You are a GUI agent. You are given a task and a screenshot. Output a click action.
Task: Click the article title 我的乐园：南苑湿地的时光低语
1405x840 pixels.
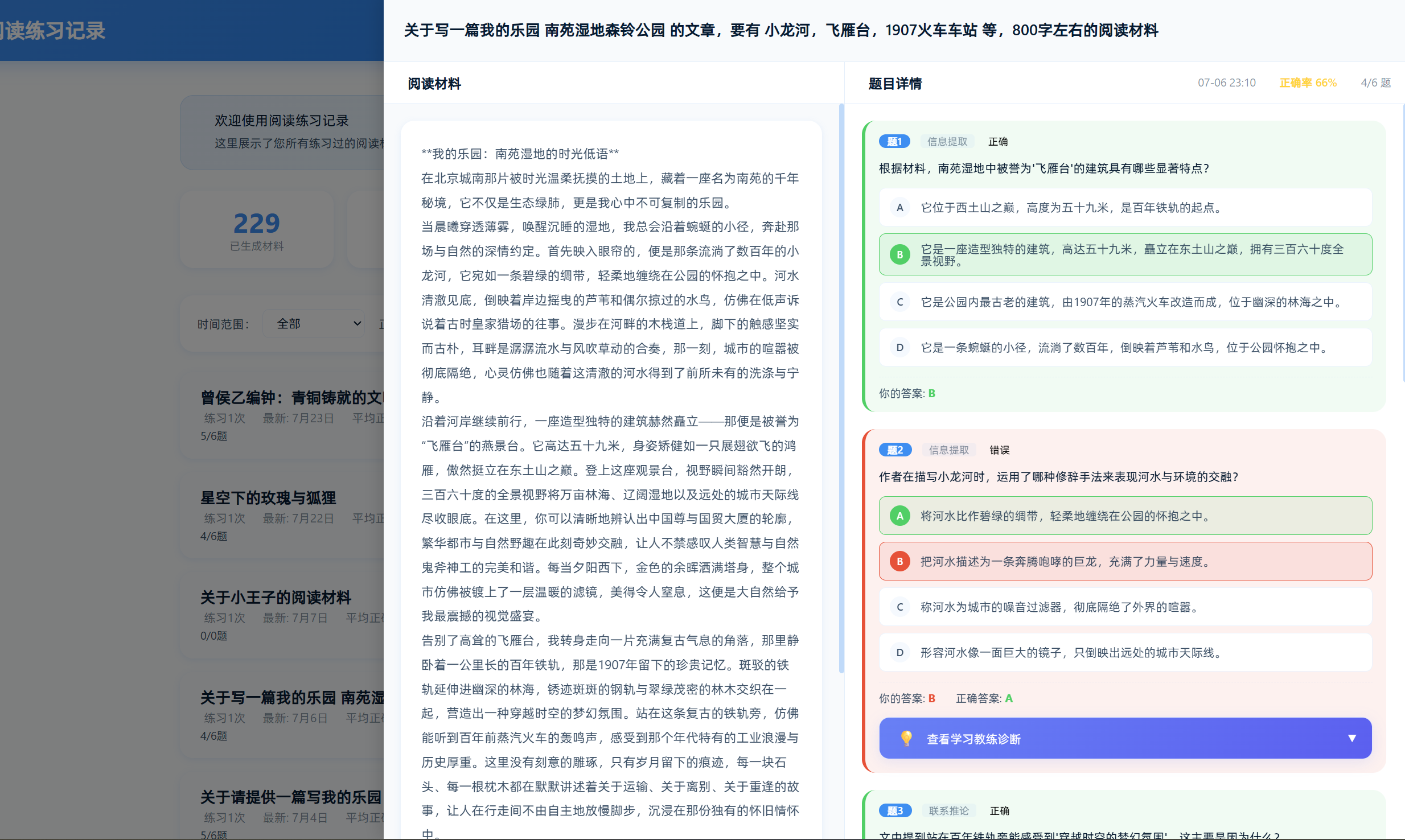[520, 154]
